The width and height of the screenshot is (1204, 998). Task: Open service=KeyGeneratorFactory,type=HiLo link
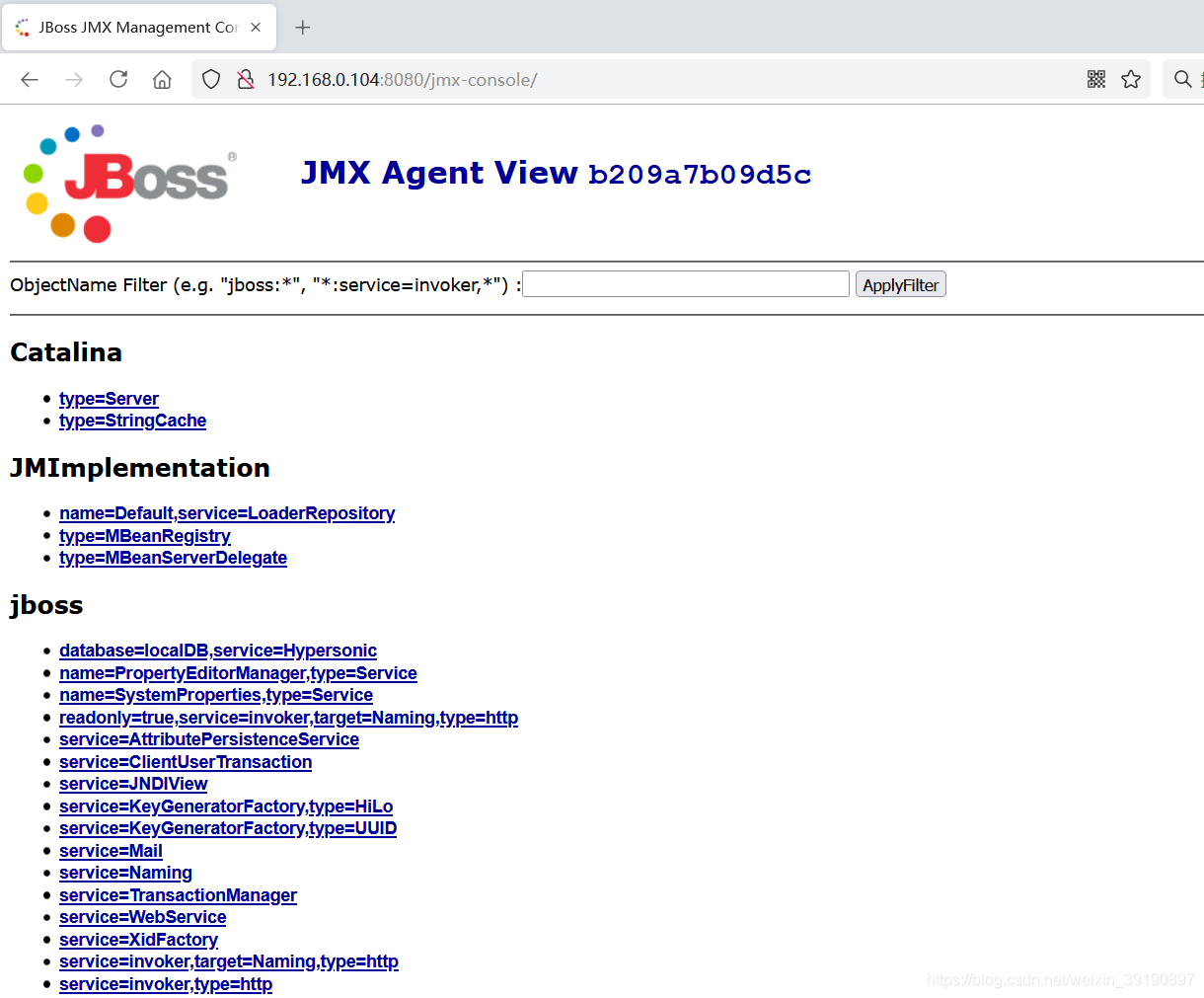click(x=226, y=806)
